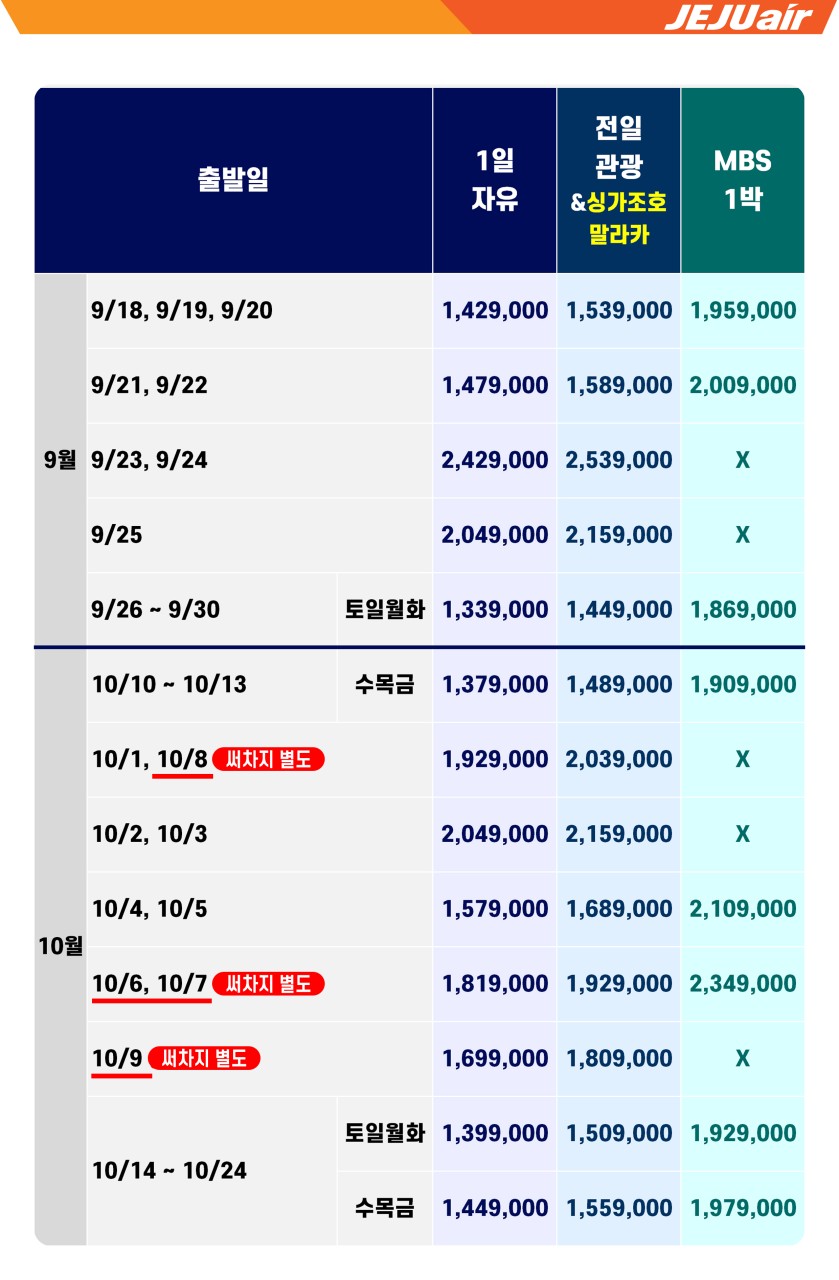Click the 출발일 column header
Screen dimensions: 839x1280
233,180
